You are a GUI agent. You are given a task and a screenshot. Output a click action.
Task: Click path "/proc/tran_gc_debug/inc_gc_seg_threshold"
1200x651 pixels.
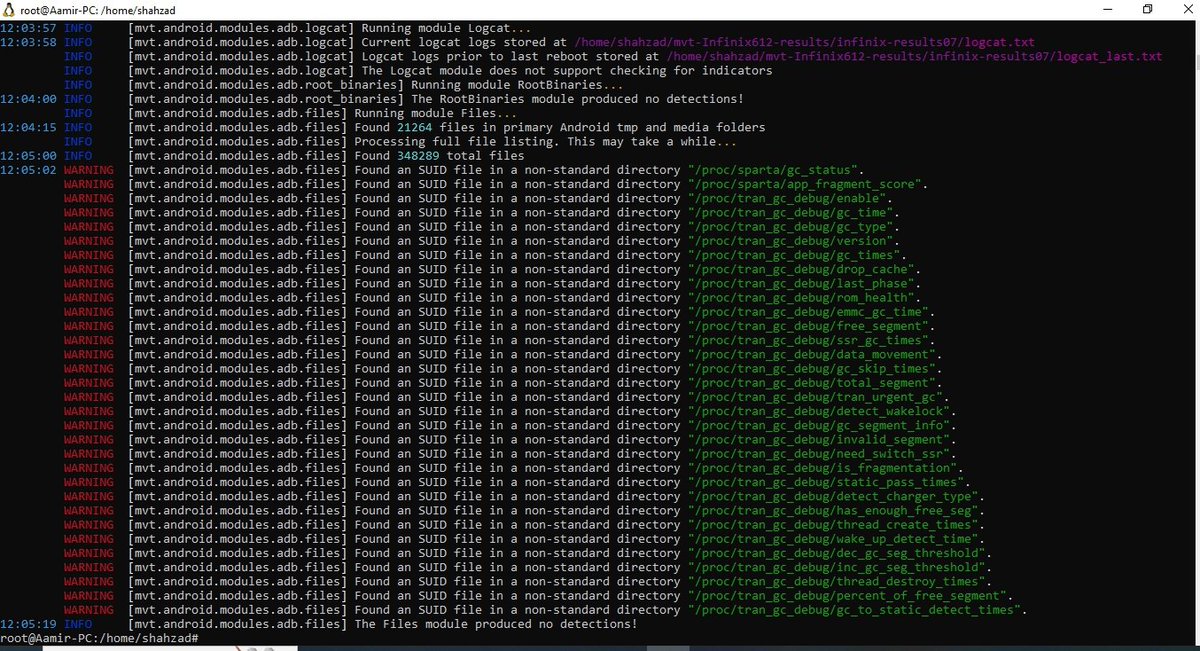pos(839,567)
